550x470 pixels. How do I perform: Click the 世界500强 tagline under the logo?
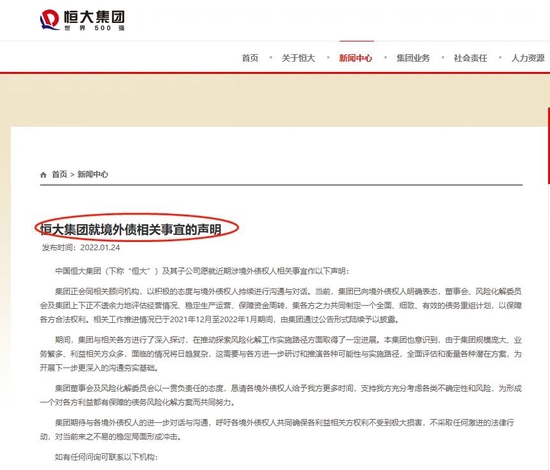[94, 28]
